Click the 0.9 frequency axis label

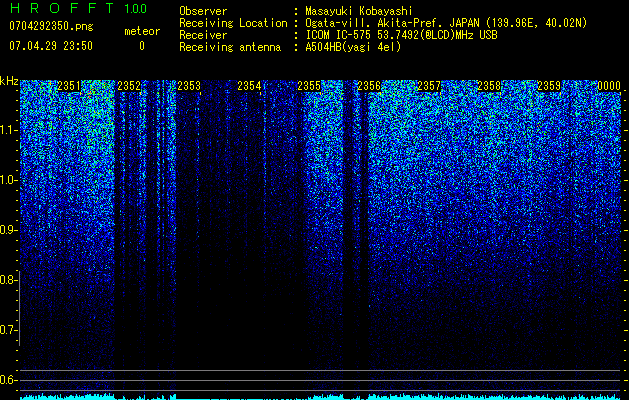[8, 230]
